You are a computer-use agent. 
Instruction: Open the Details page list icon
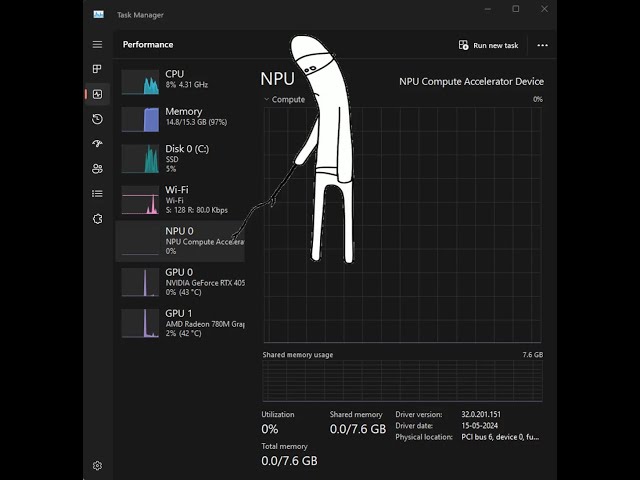(x=97, y=193)
